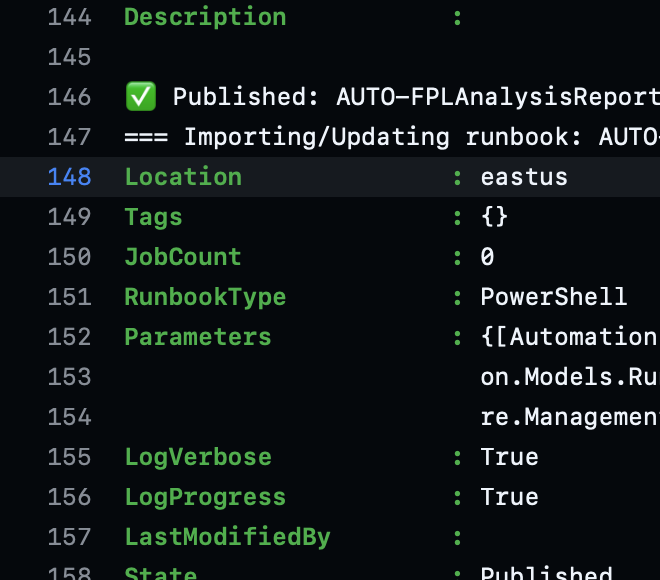Click line number 155 in the gutter
The width and height of the screenshot is (660, 580).
pos(69,457)
